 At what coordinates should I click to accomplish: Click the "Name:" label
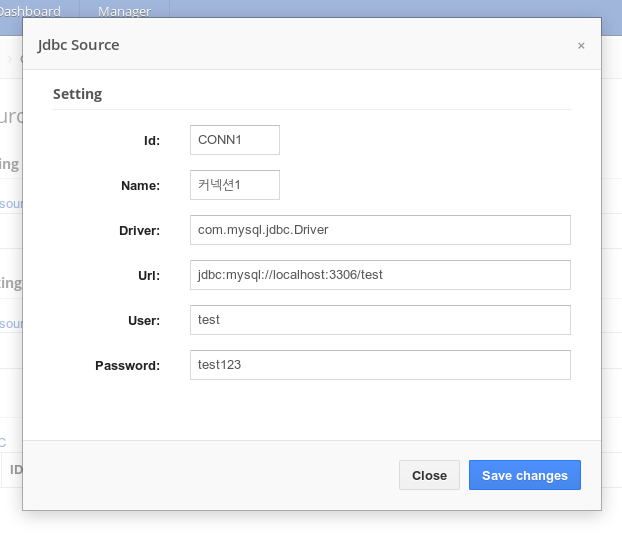[x=140, y=185]
